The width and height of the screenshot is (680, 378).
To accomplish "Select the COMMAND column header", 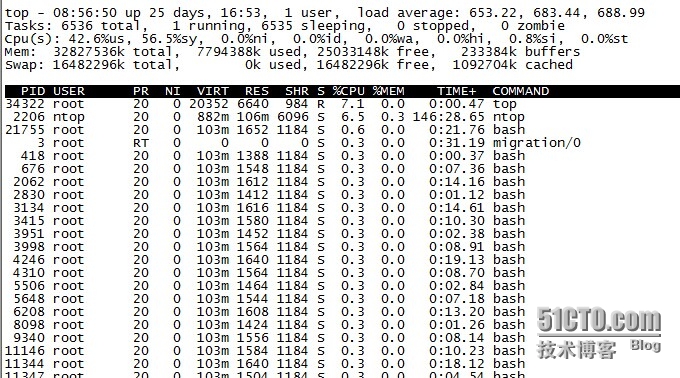I will pyautogui.click(x=521, y=91).
